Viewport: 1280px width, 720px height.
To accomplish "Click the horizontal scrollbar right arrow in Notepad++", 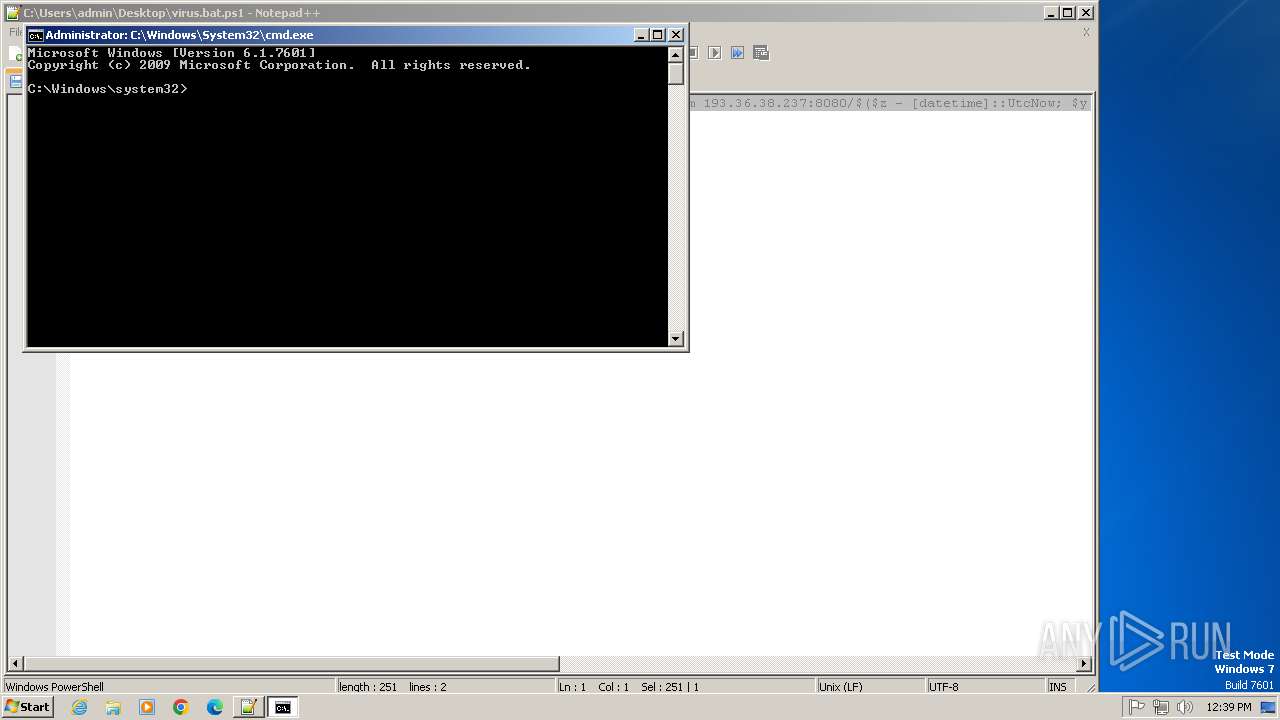I will pyautogui.click(x=1084, y=664).
